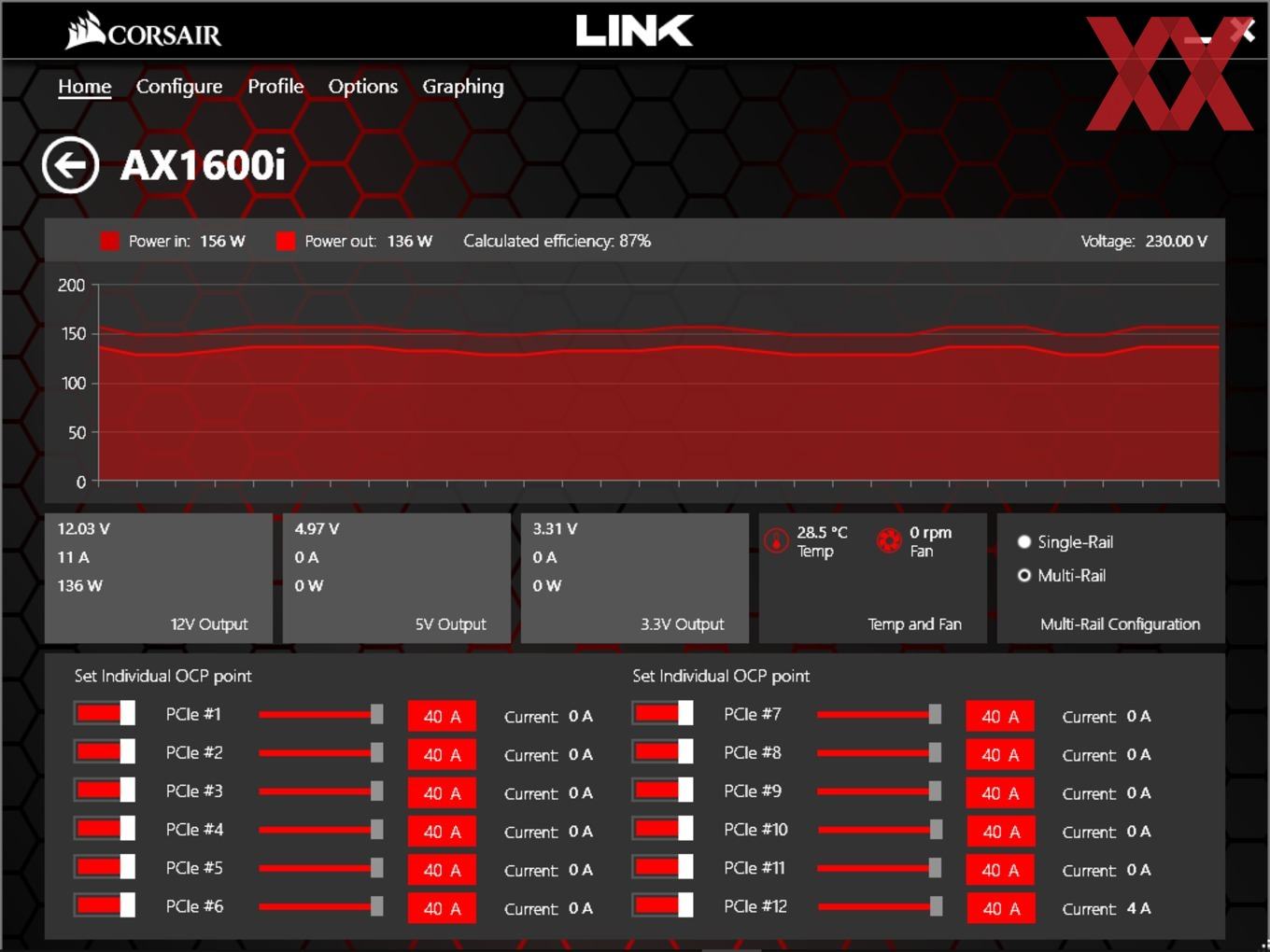Click the Calculated efficiency: 87% text
The height and width of the screenshot is (952, 1270).
pyautogui.click(x=557, y=241)
